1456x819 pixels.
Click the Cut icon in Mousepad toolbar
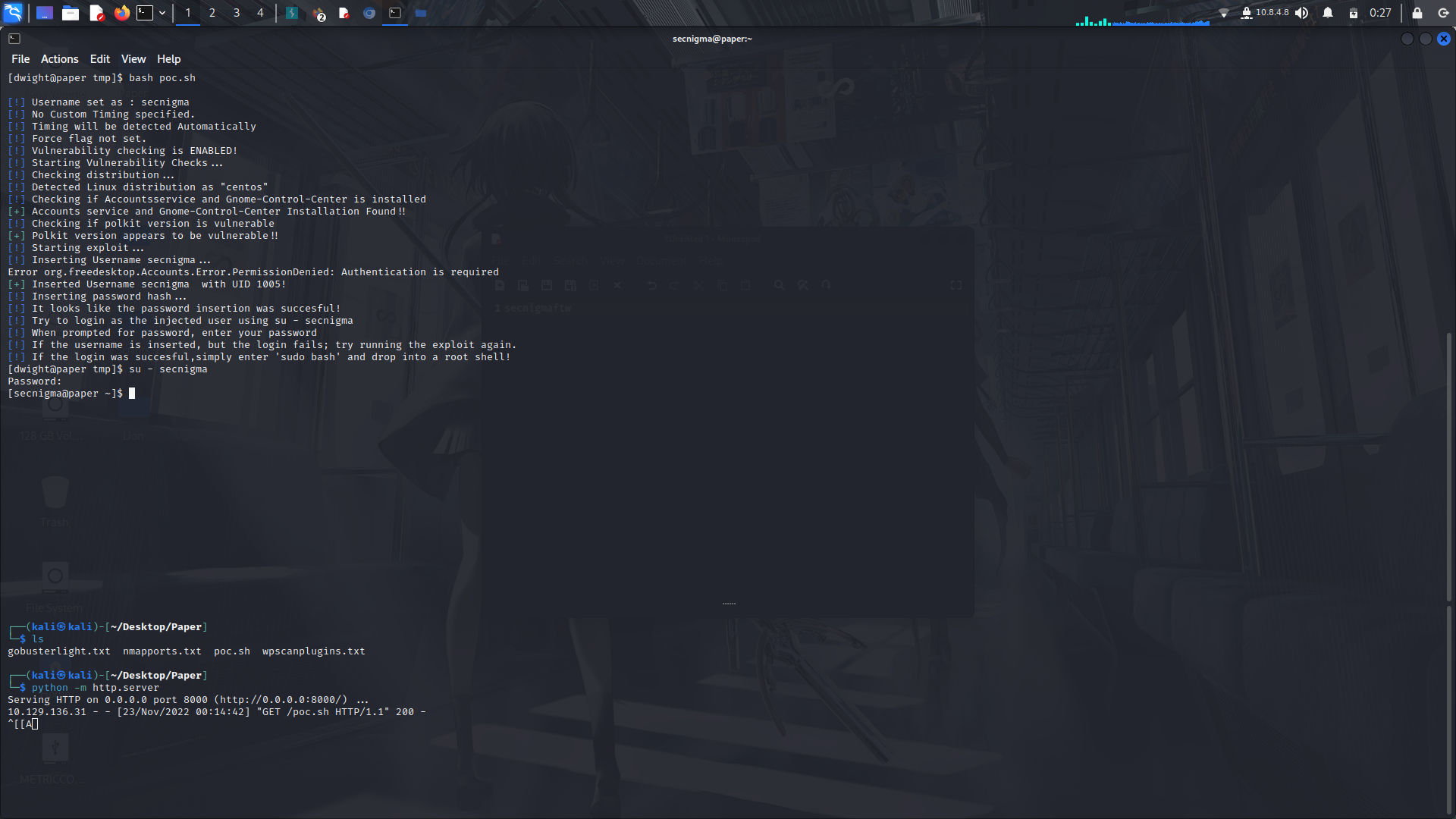[699, 284]
